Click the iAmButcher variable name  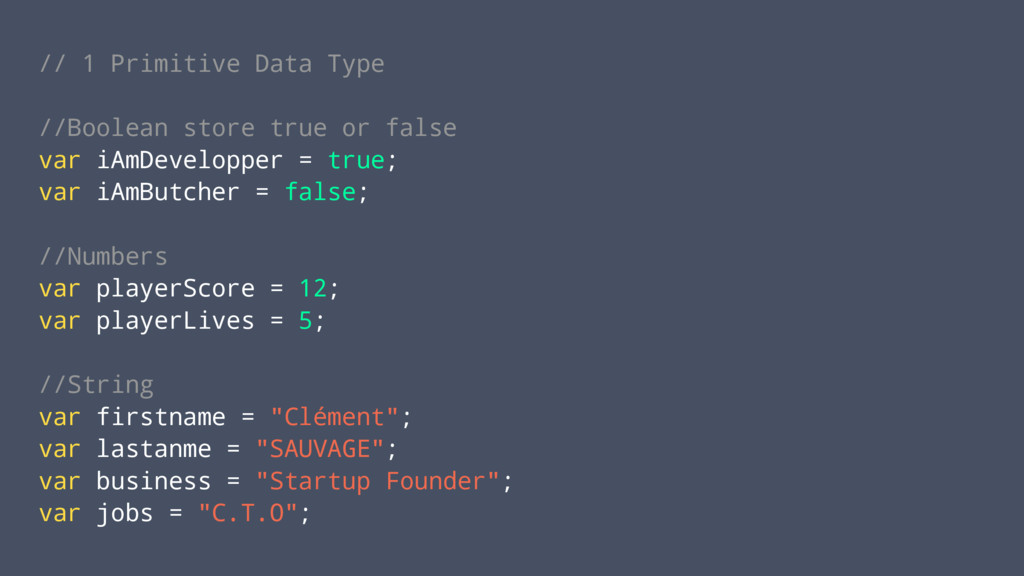(168, 192)
